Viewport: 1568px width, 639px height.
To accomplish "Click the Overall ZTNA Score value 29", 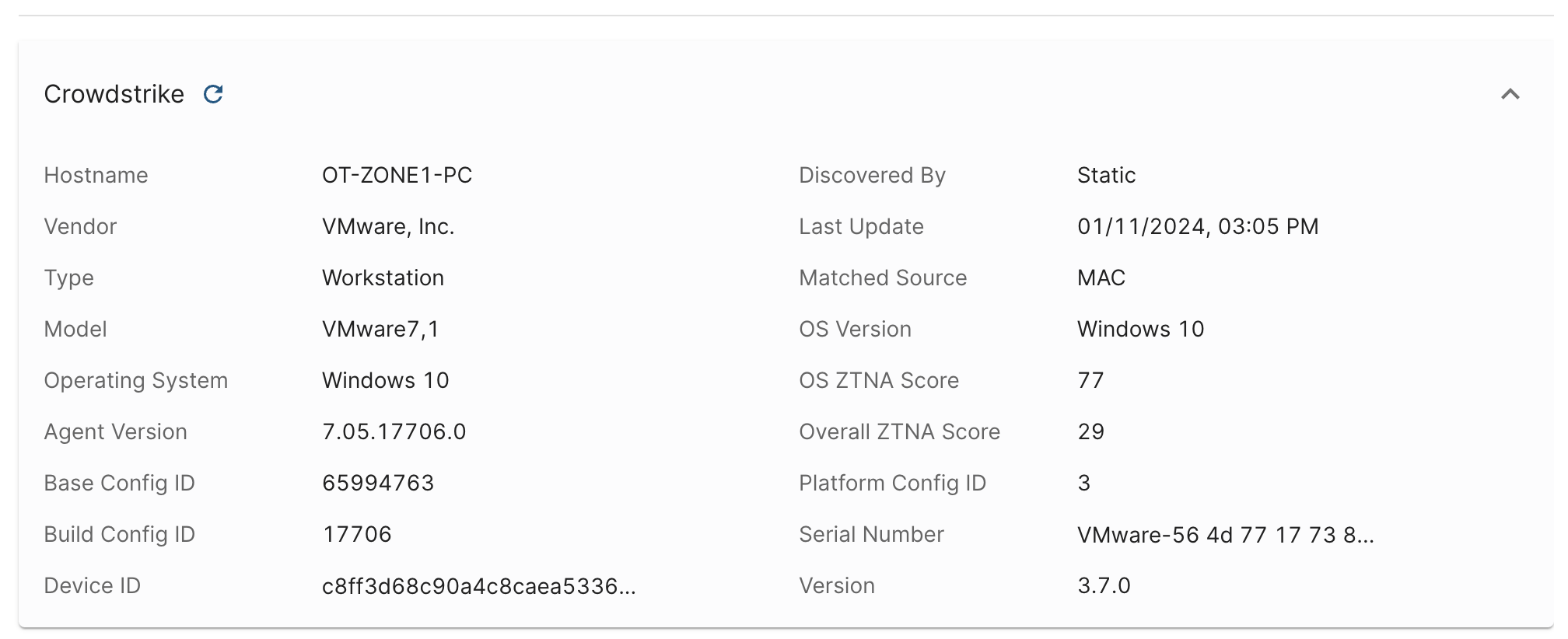I will point(1090,432).
